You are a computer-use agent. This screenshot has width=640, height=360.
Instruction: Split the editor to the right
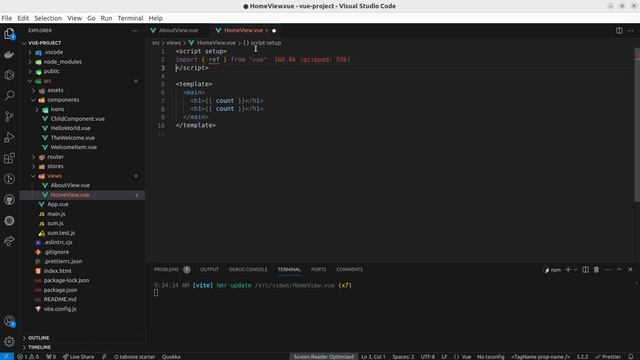pos(619,31)
